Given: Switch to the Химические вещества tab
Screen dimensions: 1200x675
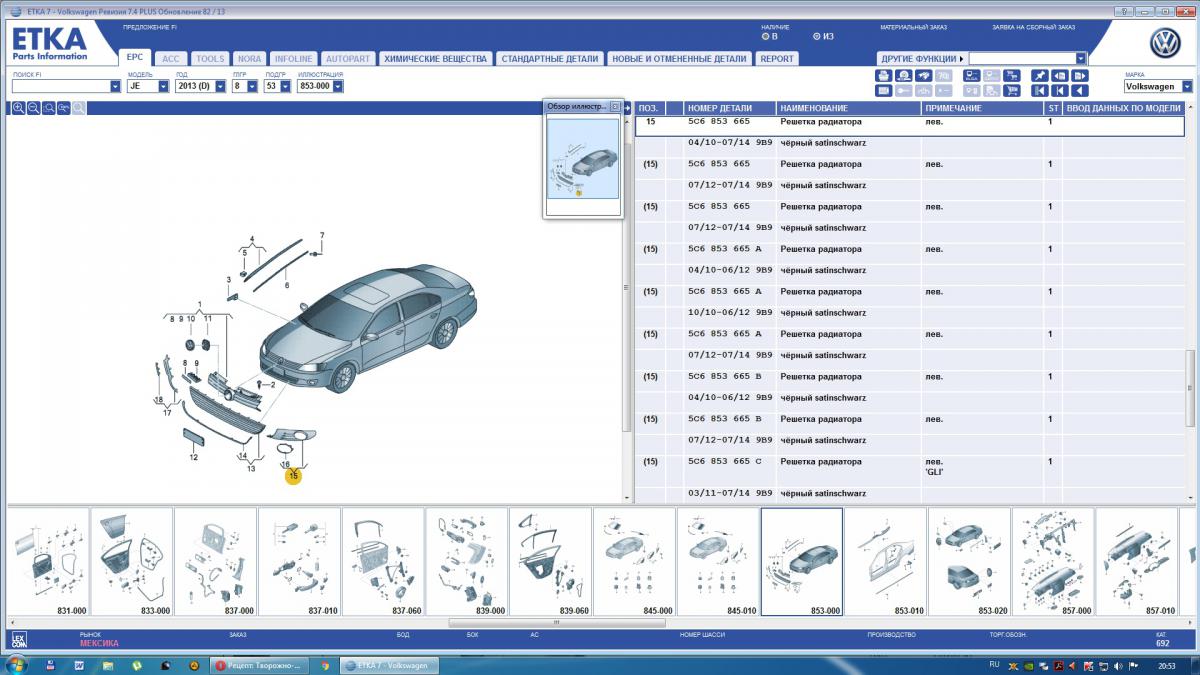Looking at the screenshot, I should (x=435, y=59).
